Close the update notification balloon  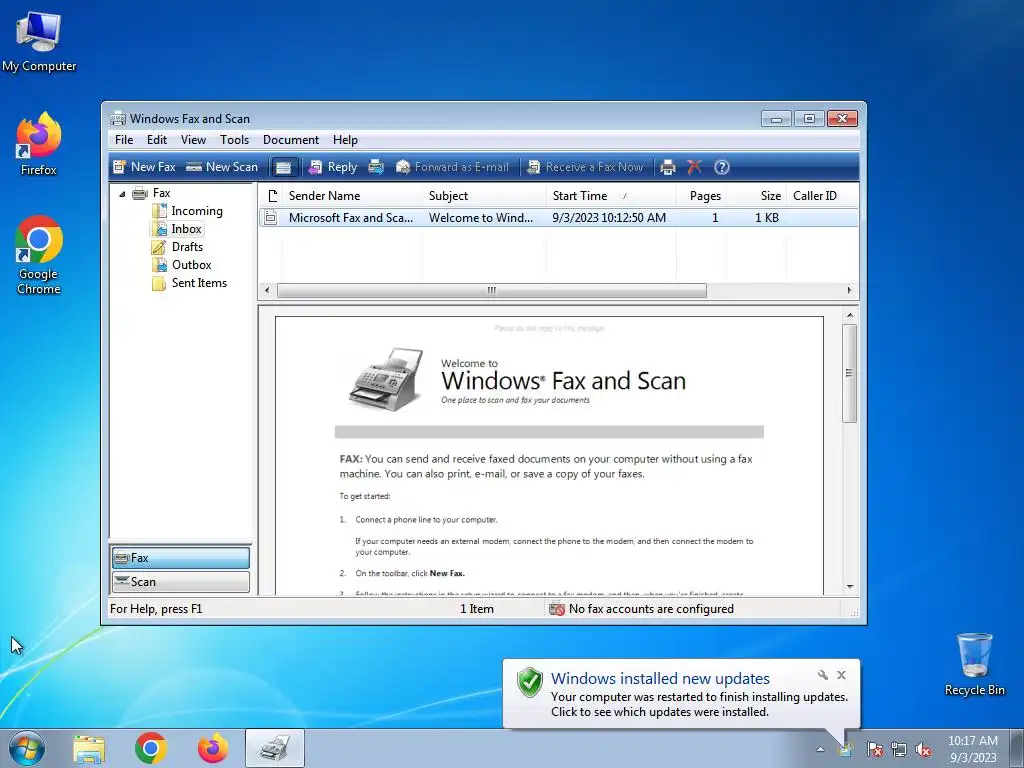point(841,675)
